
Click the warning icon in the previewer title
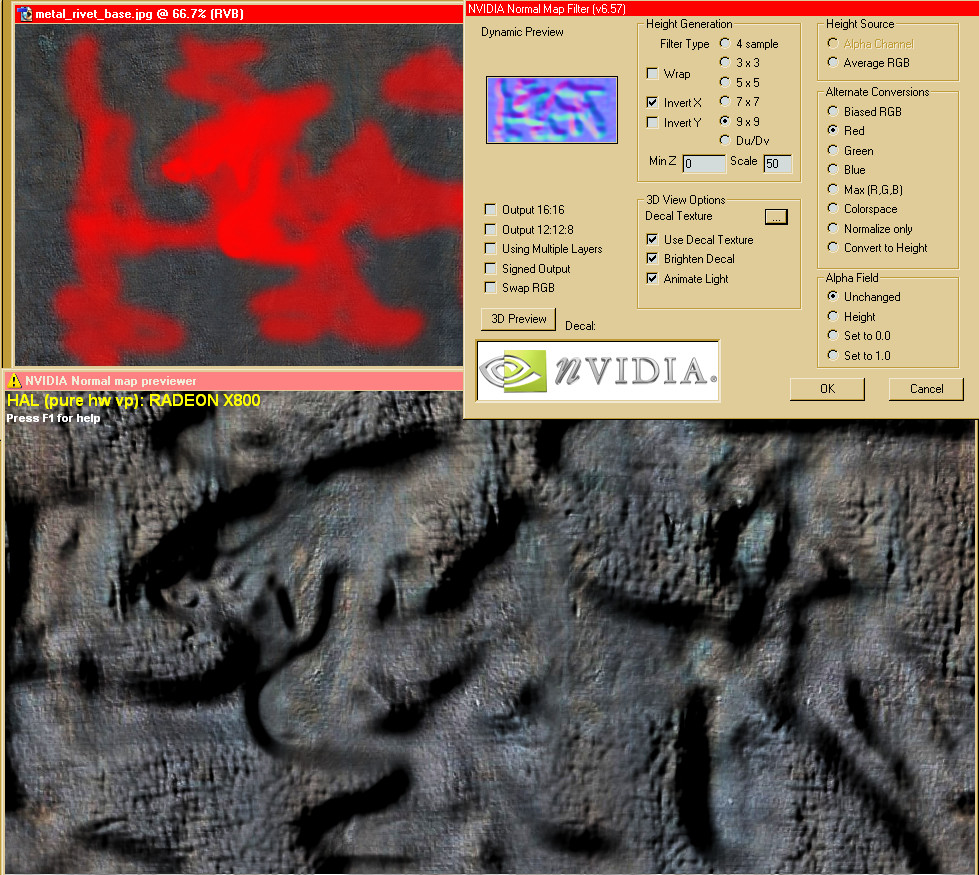pos(14,380)
